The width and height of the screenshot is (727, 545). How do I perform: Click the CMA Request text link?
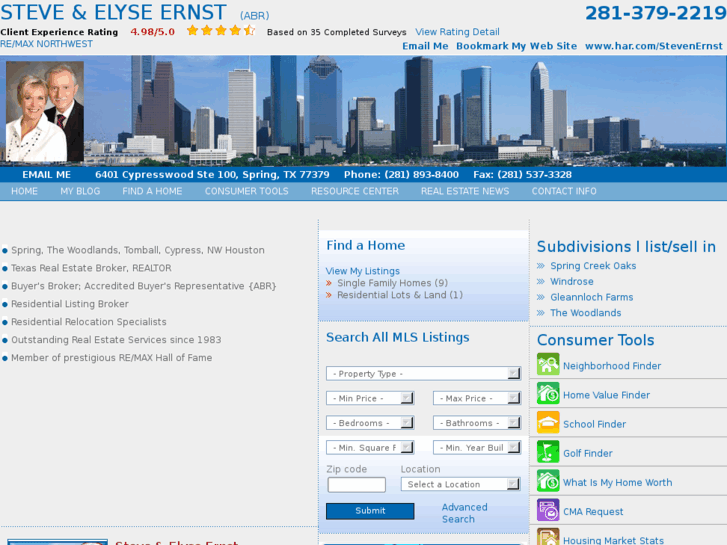(x=593, y=512)
